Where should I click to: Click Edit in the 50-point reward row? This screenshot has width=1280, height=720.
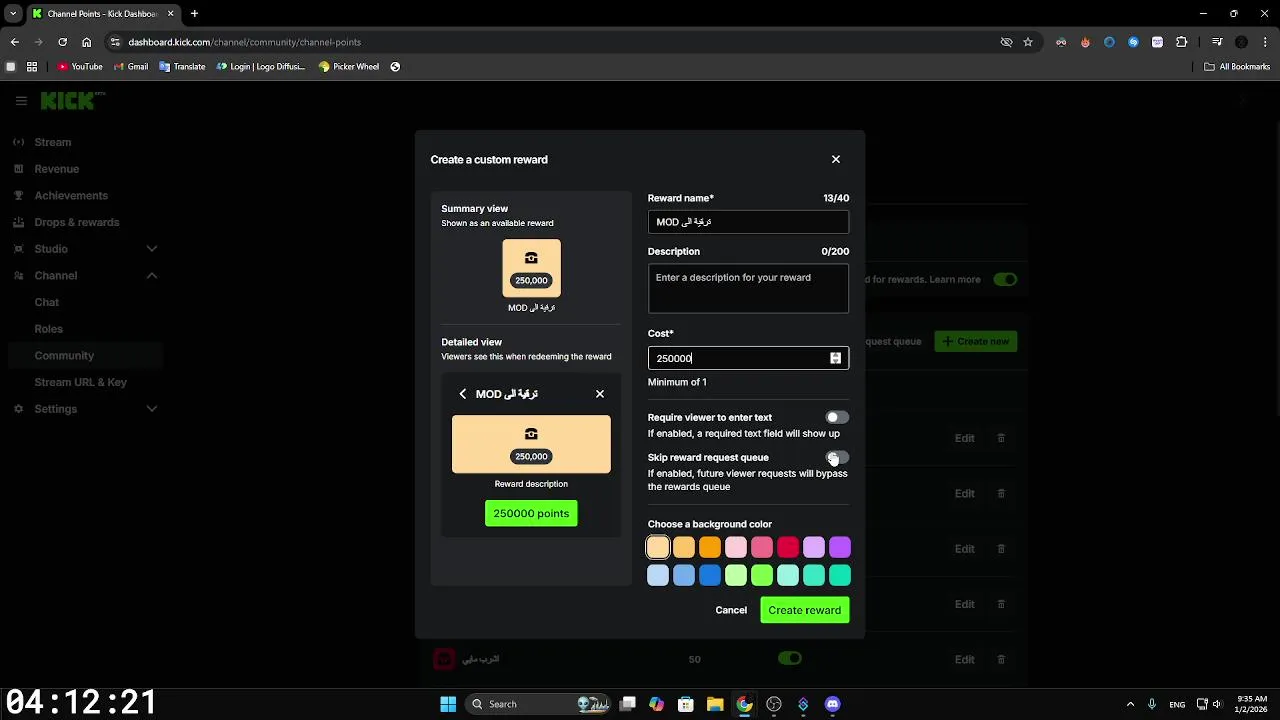coord(964,659)
